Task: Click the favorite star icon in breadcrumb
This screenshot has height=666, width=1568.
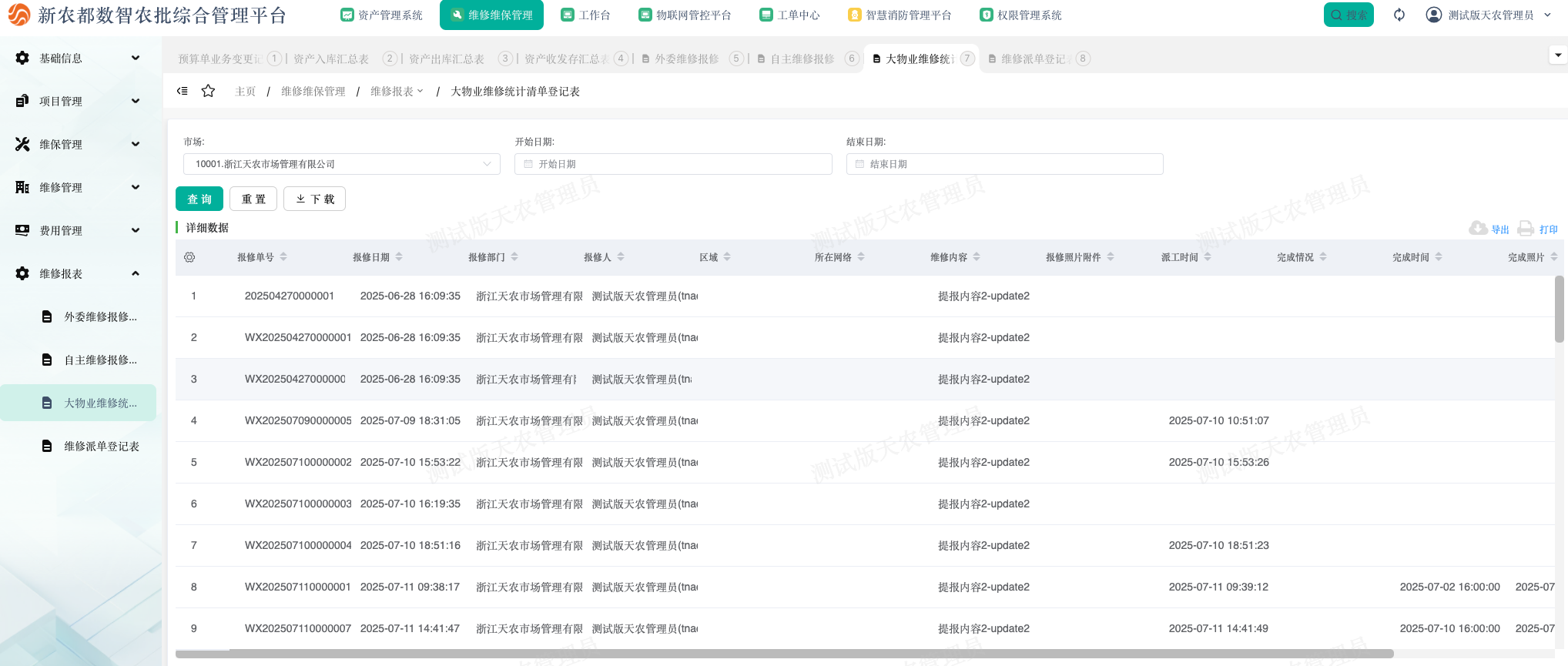Action: tap(208, 91)
